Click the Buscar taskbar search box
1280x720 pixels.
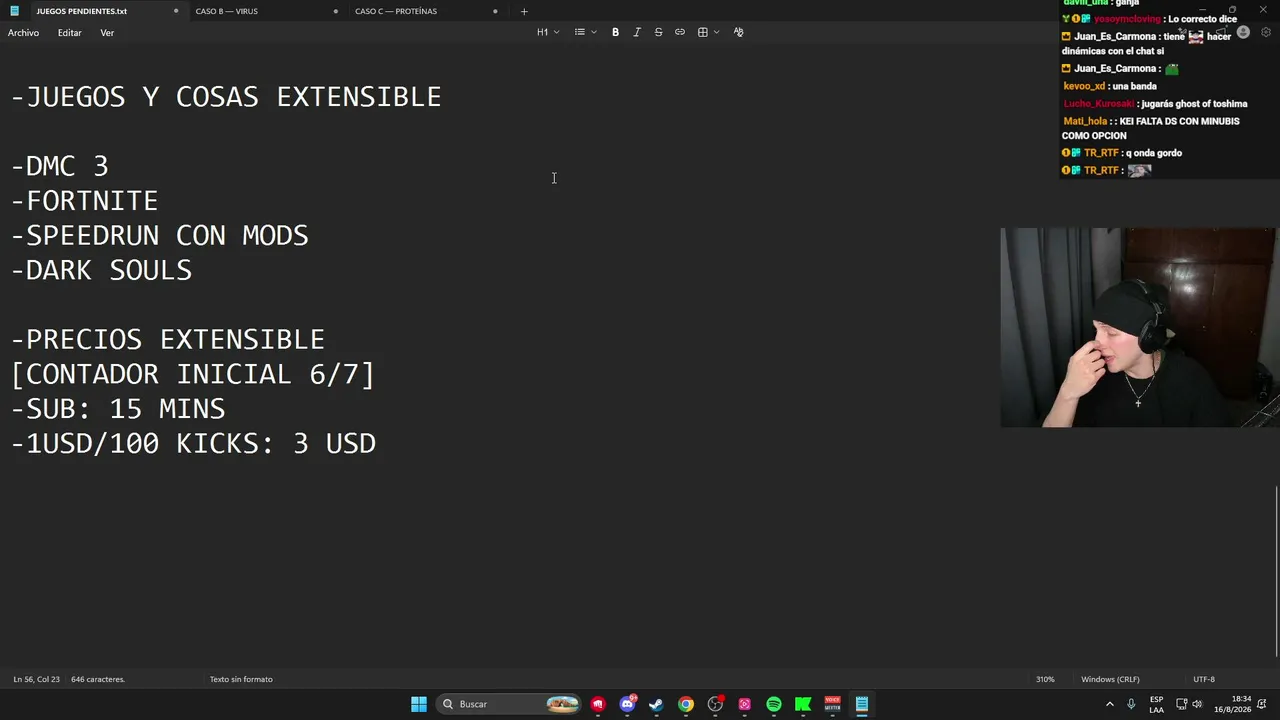click(x=510, y=704)
